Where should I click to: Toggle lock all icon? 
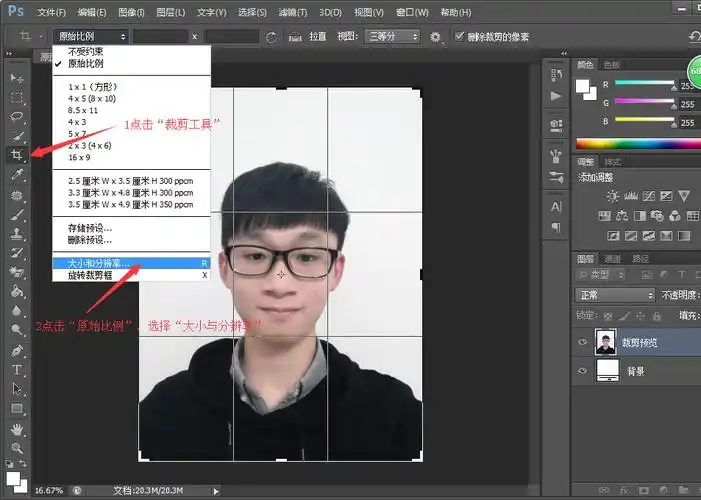pyautogui.click(x=656, y=316)
